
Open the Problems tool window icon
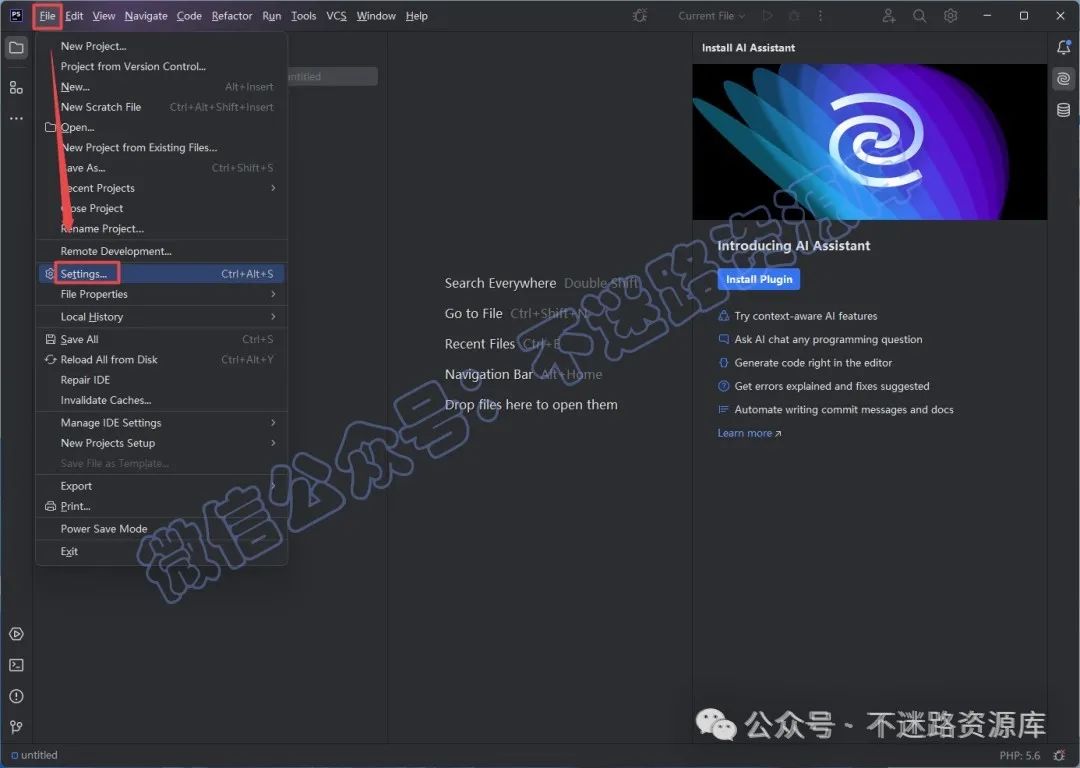tap(17, 696)
